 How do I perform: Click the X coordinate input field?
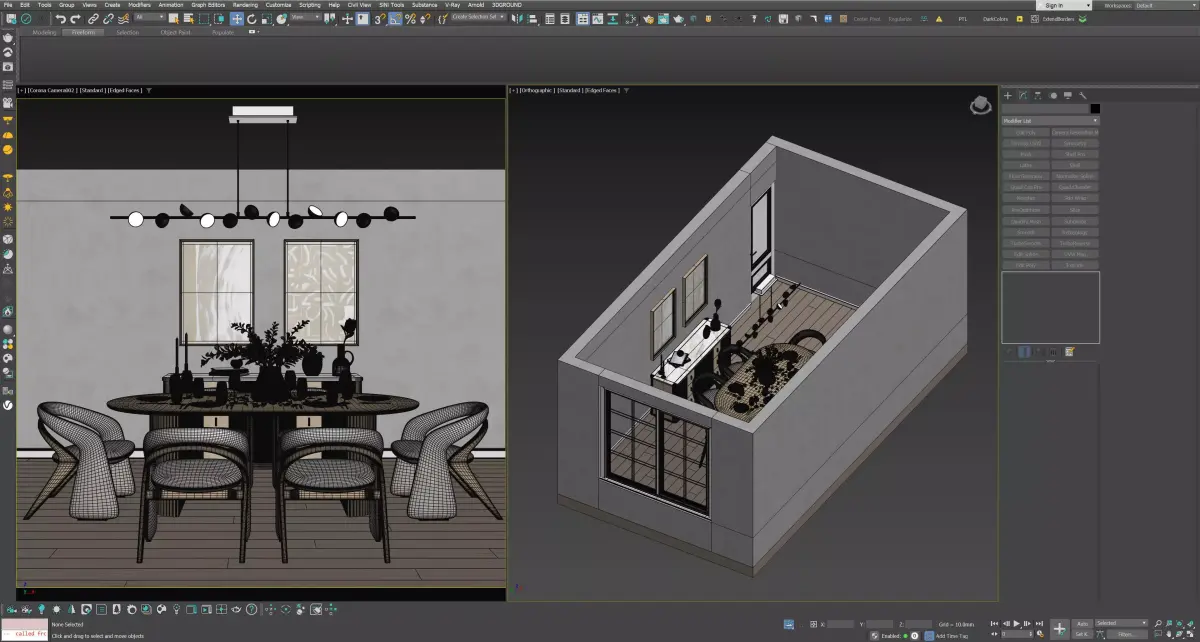point(840,624)
